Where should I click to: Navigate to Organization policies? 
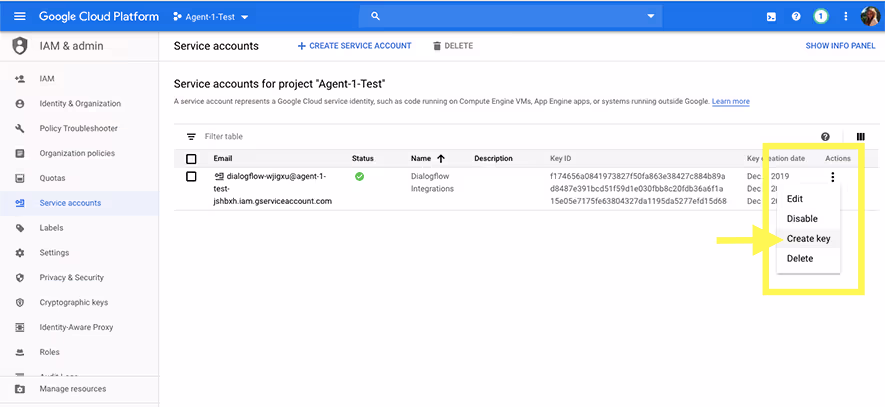click(79, 154)
